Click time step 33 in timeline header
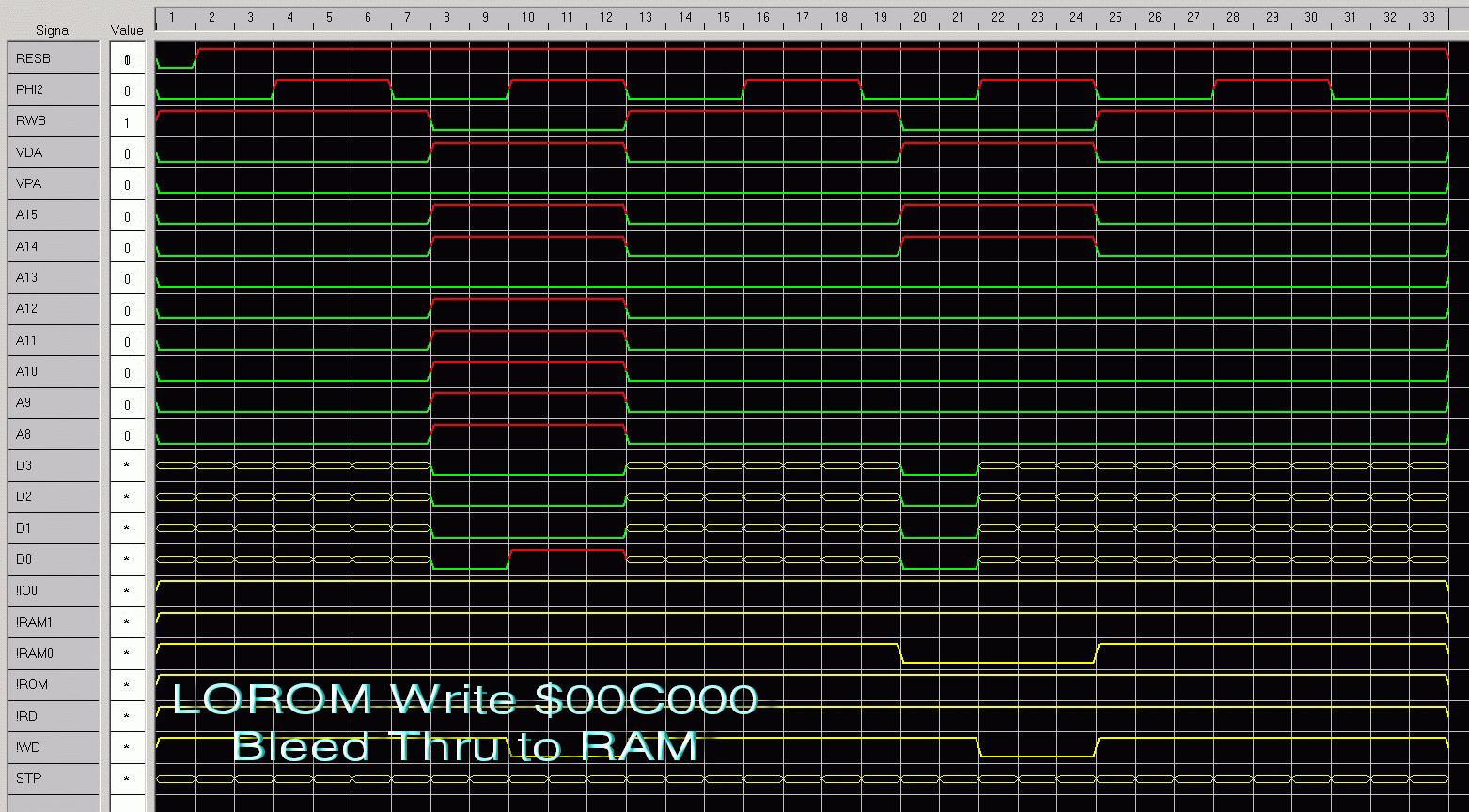Screen dimensions: 1469x812 click(1428, 17)
